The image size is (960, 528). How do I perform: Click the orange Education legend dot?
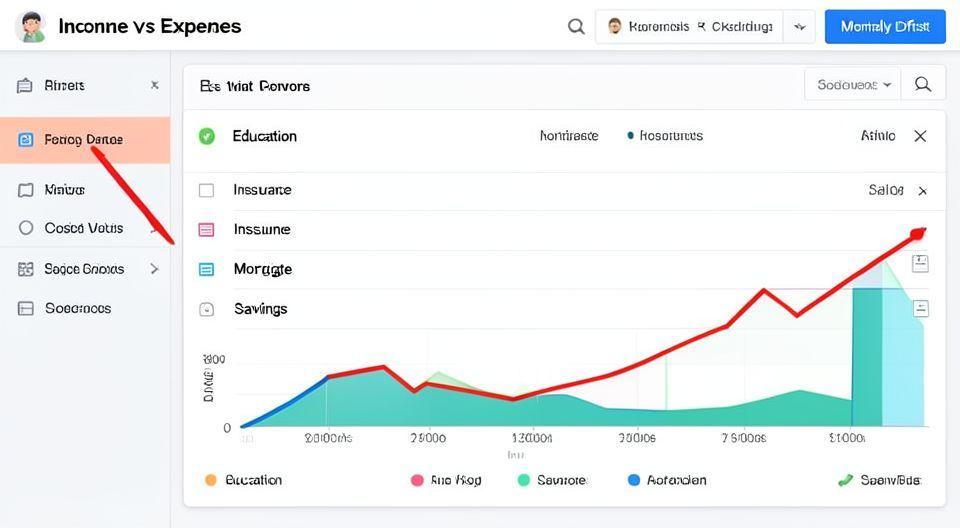coord(210,480)
